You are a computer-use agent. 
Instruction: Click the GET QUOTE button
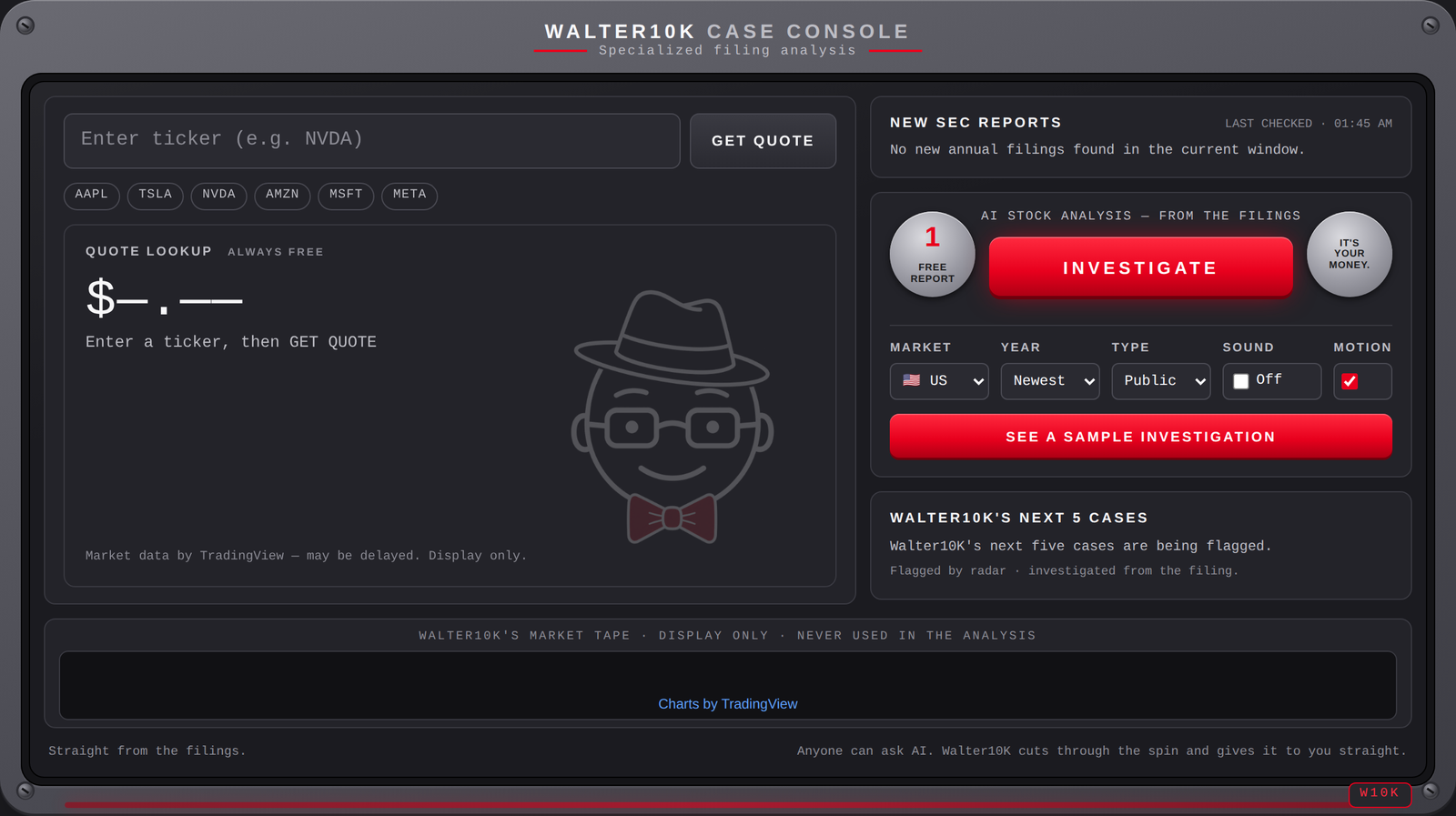(763, 140)
